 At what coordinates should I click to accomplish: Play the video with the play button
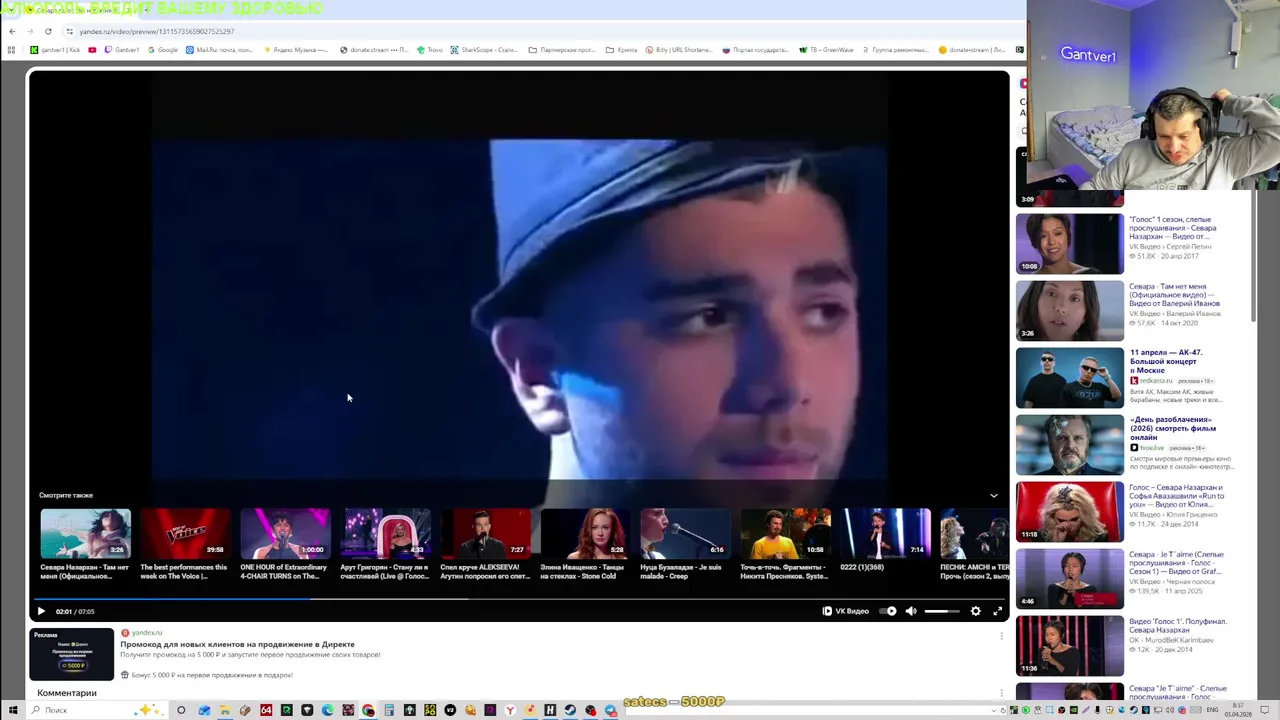tap(41, 611)
